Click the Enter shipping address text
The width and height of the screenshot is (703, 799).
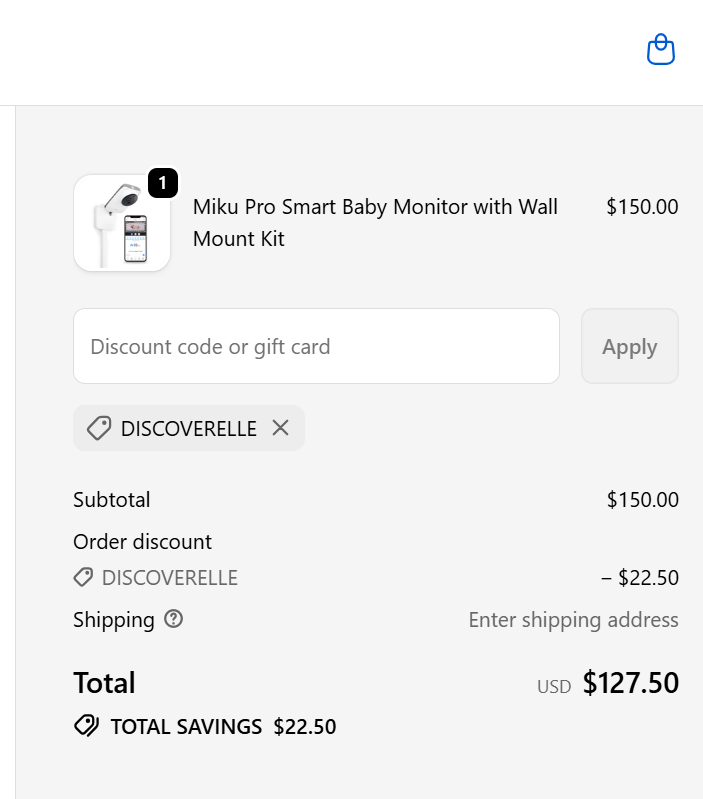tap(573, 620)
